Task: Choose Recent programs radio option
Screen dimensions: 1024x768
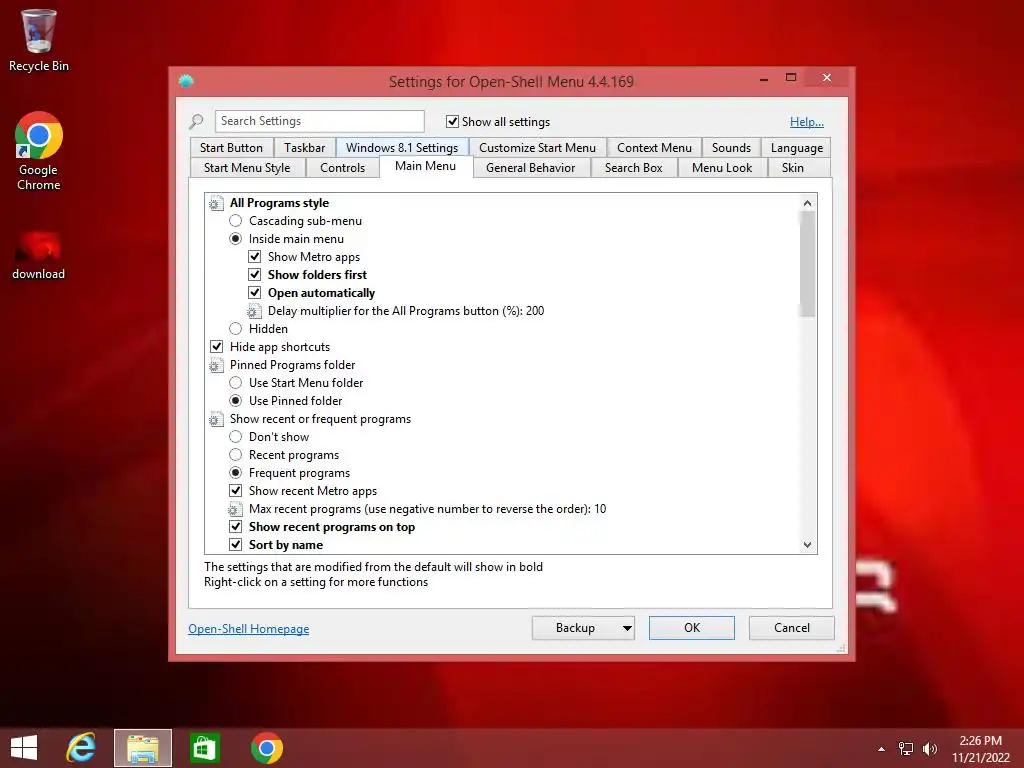Action: (x=236, y=455)
